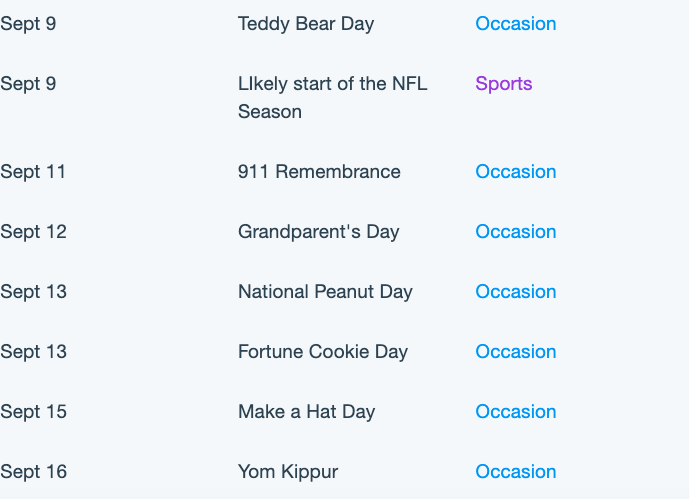Select the National Peanut Day event text
The width and height of the screenshot is (690, 499).
[x=325, y=292]
